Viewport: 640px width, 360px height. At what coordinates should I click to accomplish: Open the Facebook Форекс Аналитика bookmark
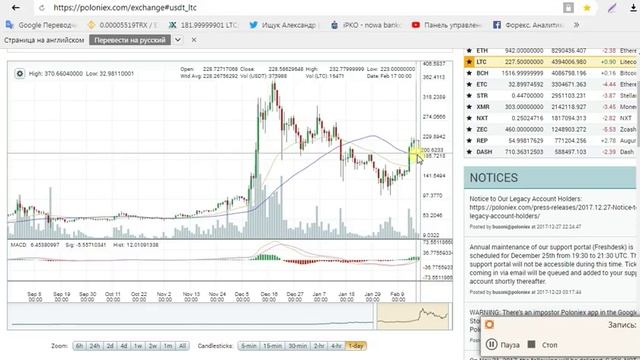(x=528, y=25)
